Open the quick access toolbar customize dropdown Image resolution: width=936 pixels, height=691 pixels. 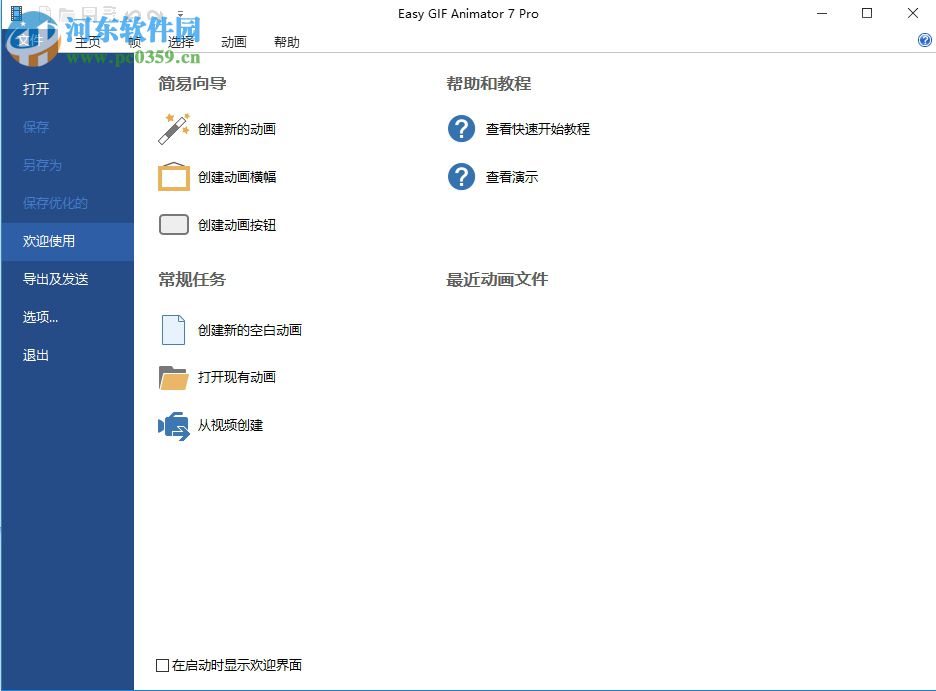point(181,13)
